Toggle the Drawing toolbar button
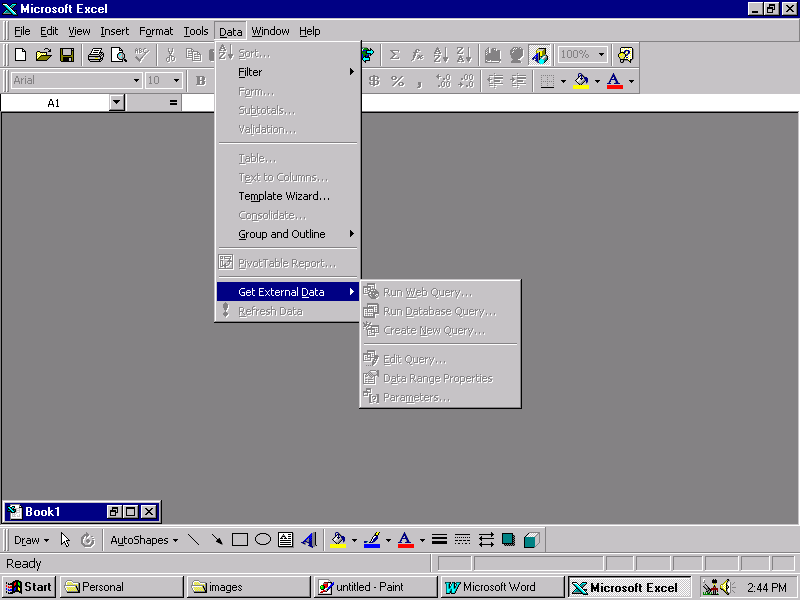800x600 pixels. 540,55
